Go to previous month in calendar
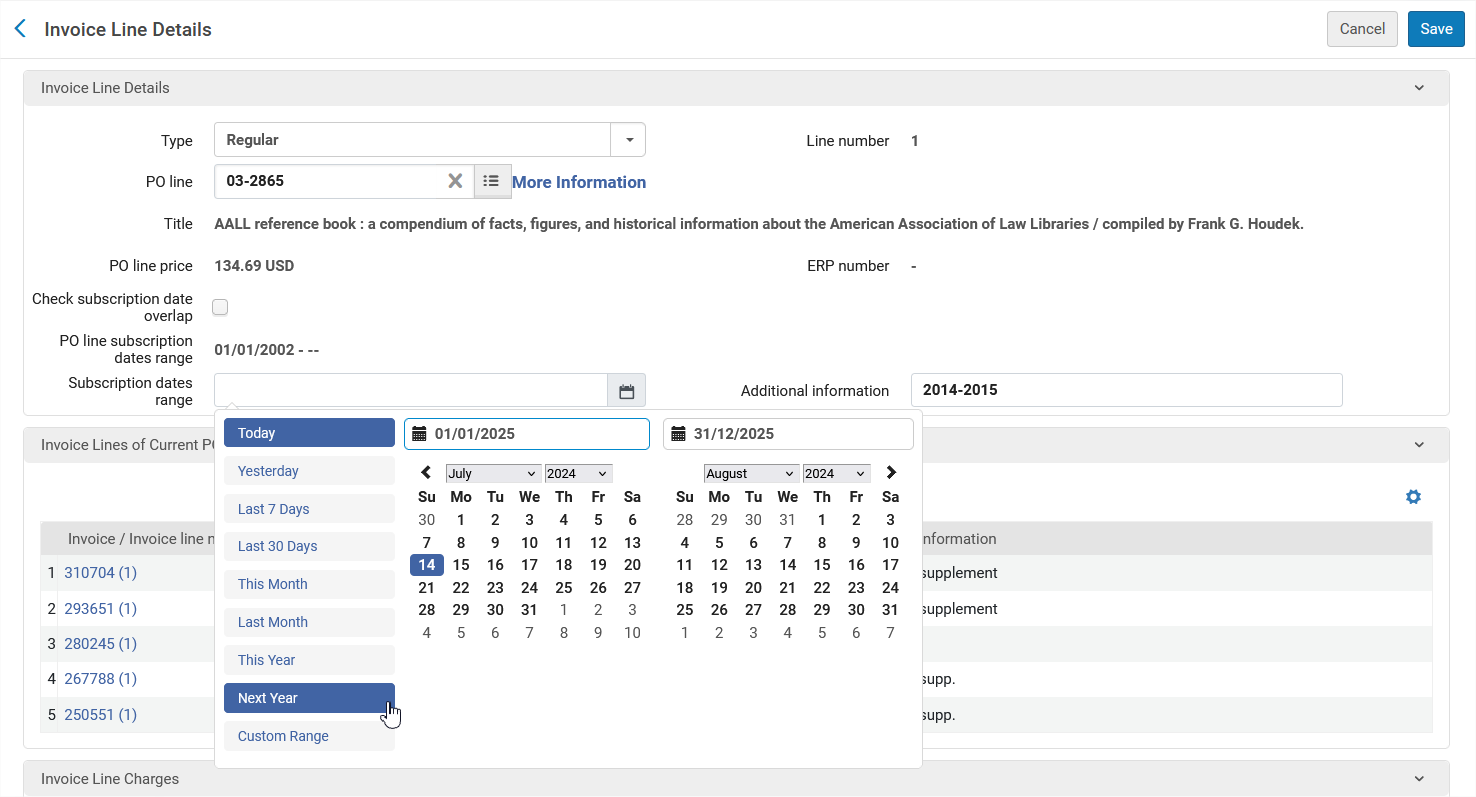This screenshot has width=1476, height=797. coord(427,473)
